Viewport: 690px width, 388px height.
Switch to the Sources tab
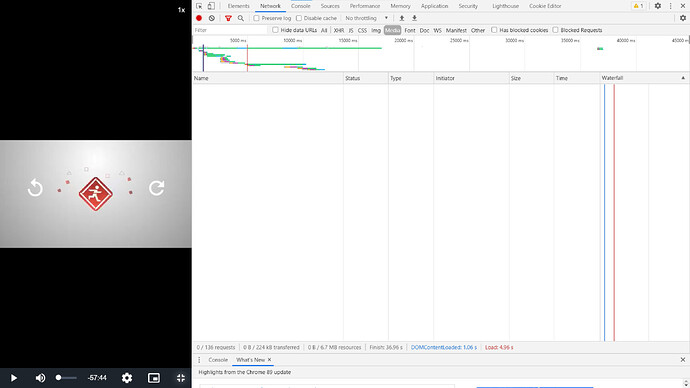(x=330, y=6)
